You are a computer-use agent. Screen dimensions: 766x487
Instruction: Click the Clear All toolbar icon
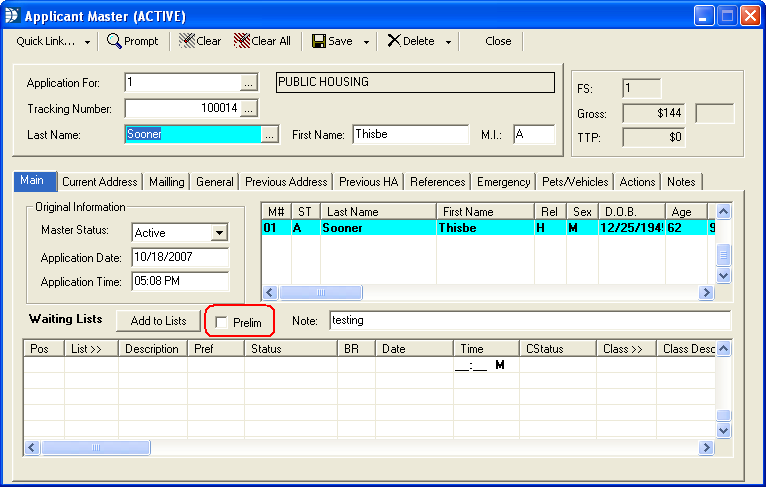point(242,41)
